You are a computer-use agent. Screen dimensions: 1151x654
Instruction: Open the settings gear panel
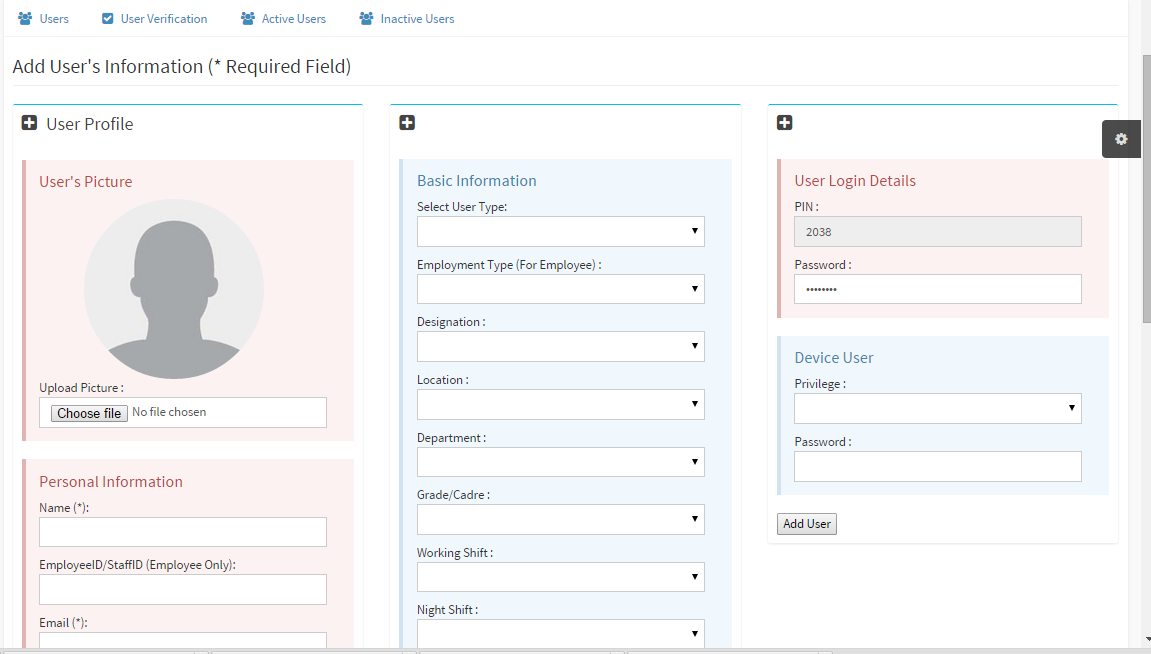(1121, 139)
